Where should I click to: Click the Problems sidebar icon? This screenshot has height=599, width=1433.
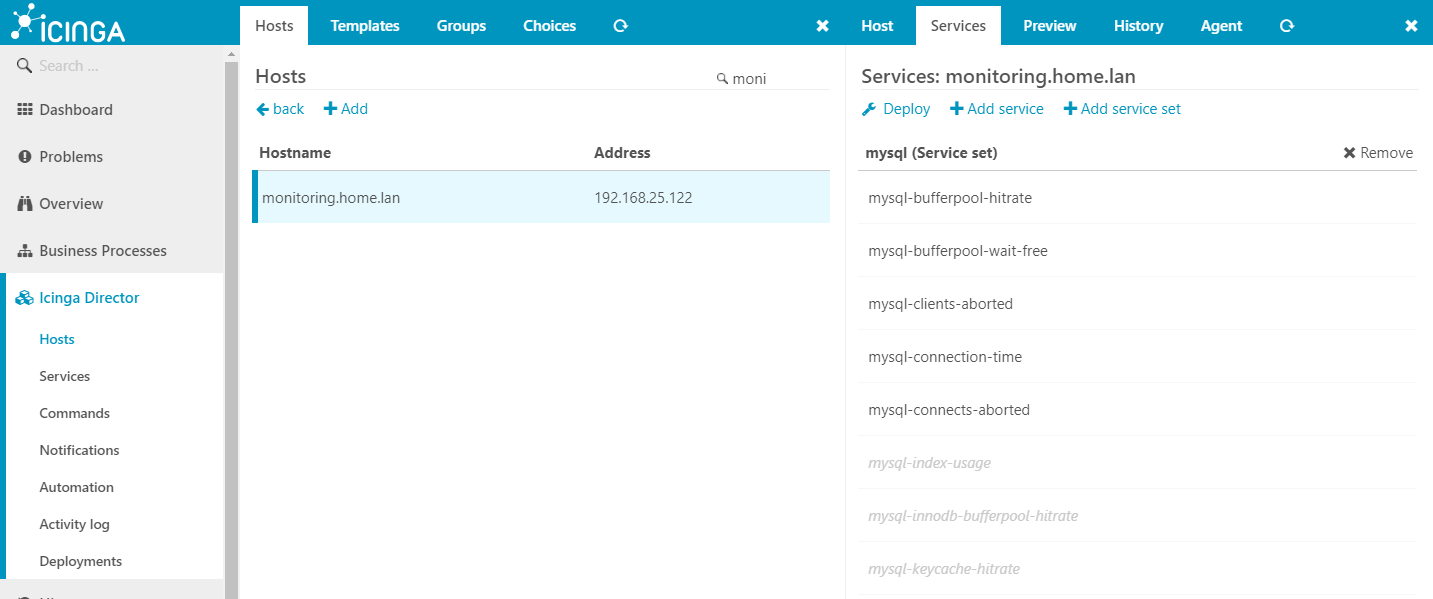[24, 156]
